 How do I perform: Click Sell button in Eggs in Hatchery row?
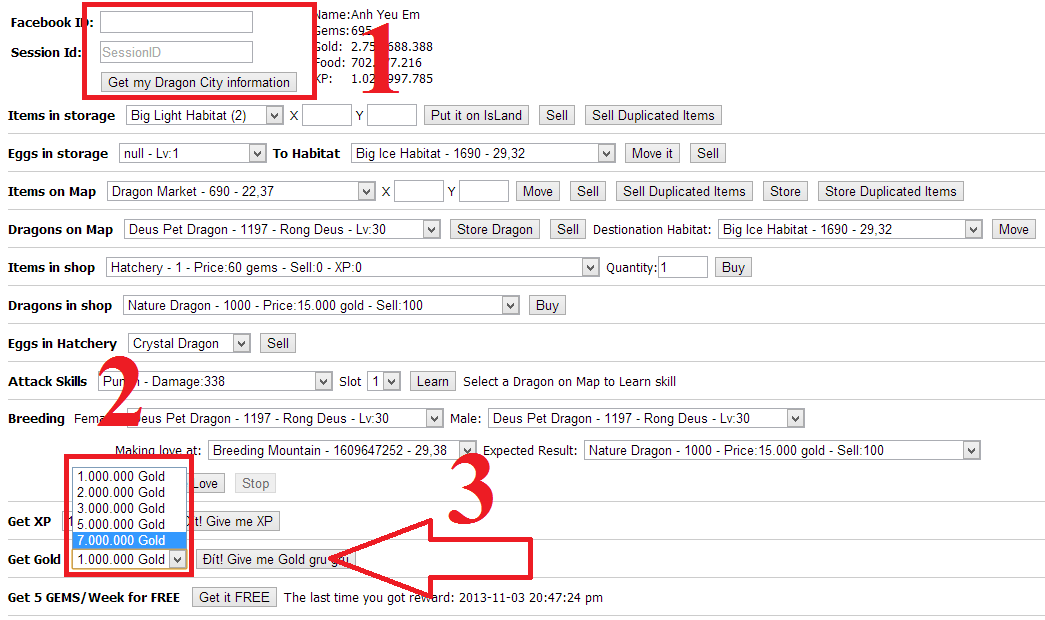click(x=278, y=343)
